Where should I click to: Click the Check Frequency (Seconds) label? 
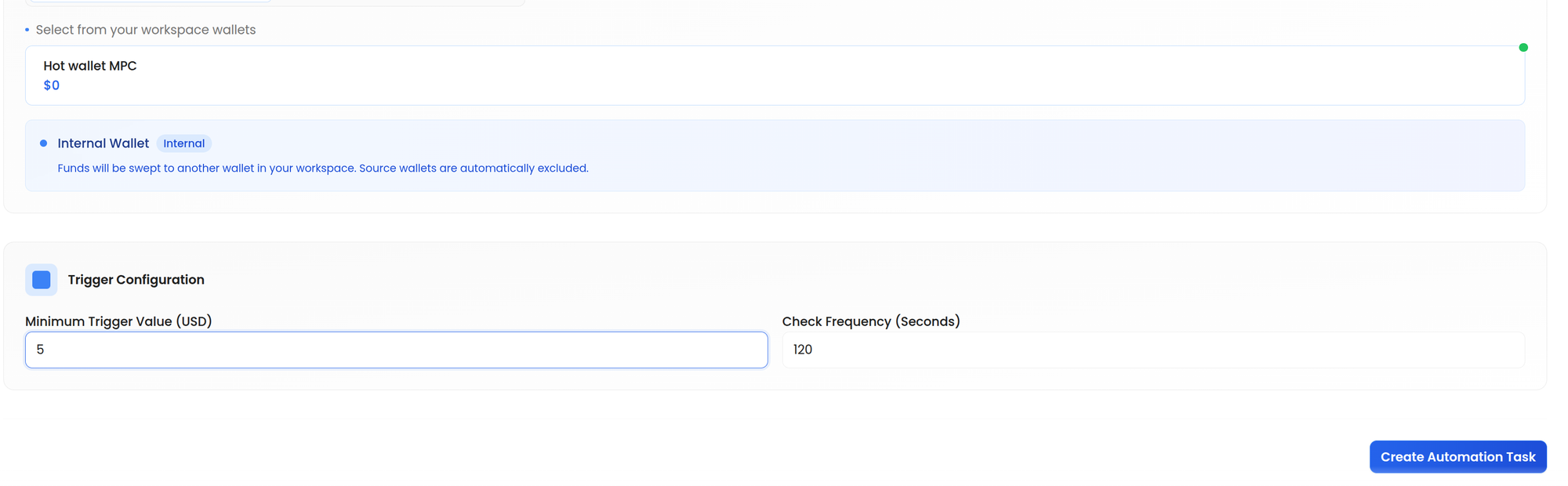tap(870, 321)
